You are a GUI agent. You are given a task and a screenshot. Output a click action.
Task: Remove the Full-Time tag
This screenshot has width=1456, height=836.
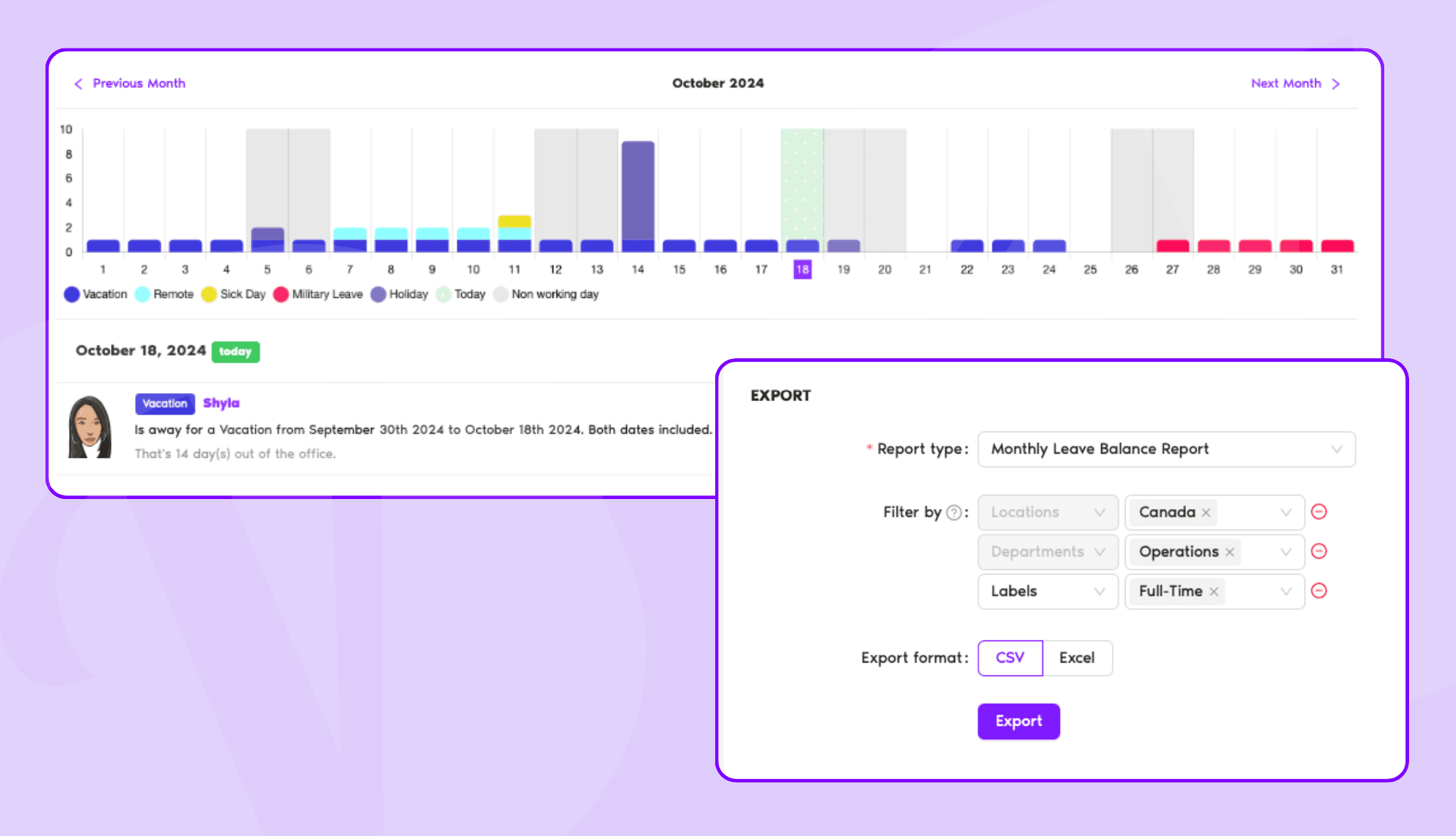tap(1214, 591)
